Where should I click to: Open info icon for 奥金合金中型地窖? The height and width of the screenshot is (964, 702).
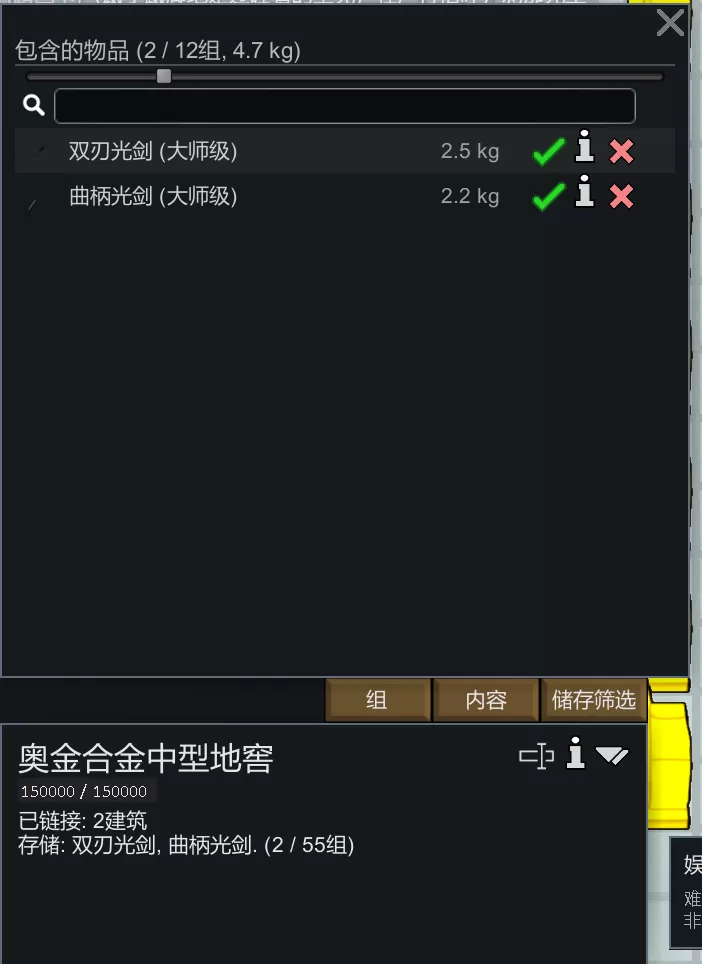pos(575,753)
